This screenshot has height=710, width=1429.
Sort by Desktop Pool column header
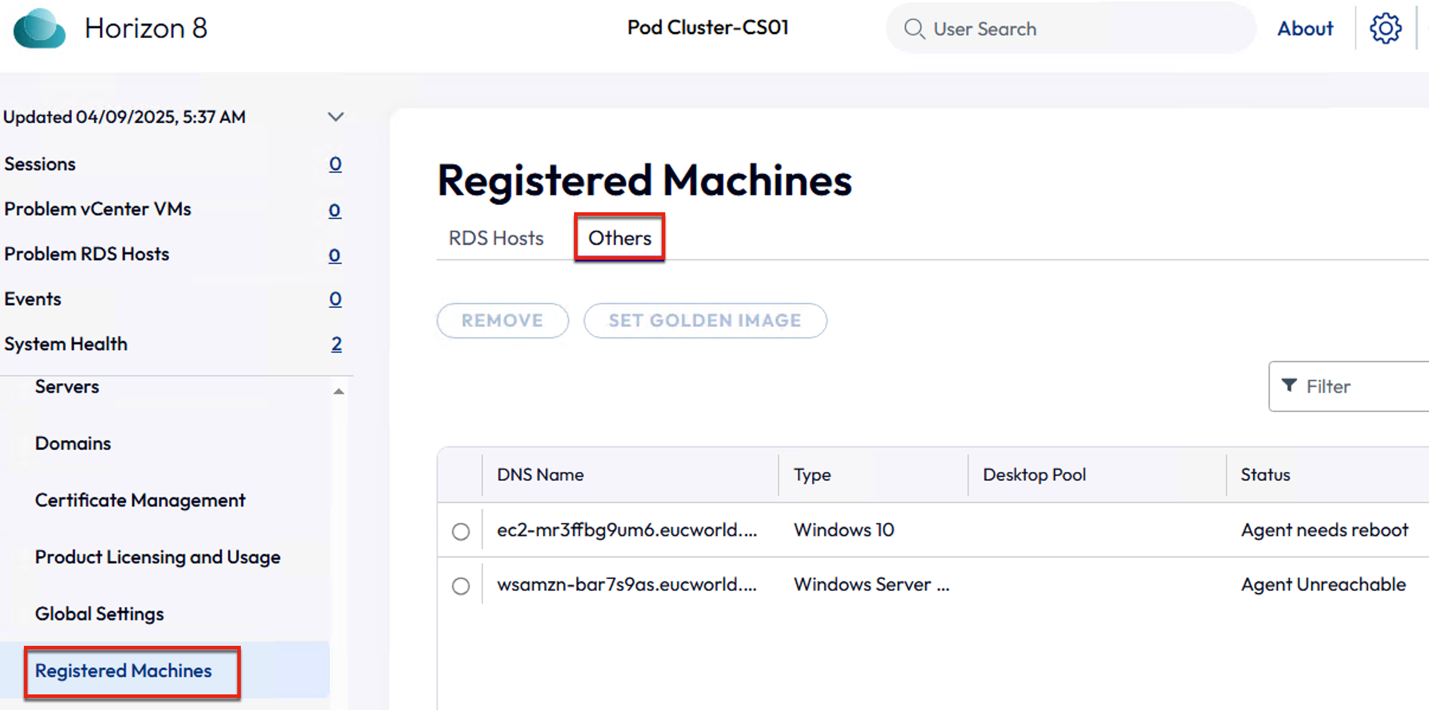1034,475
